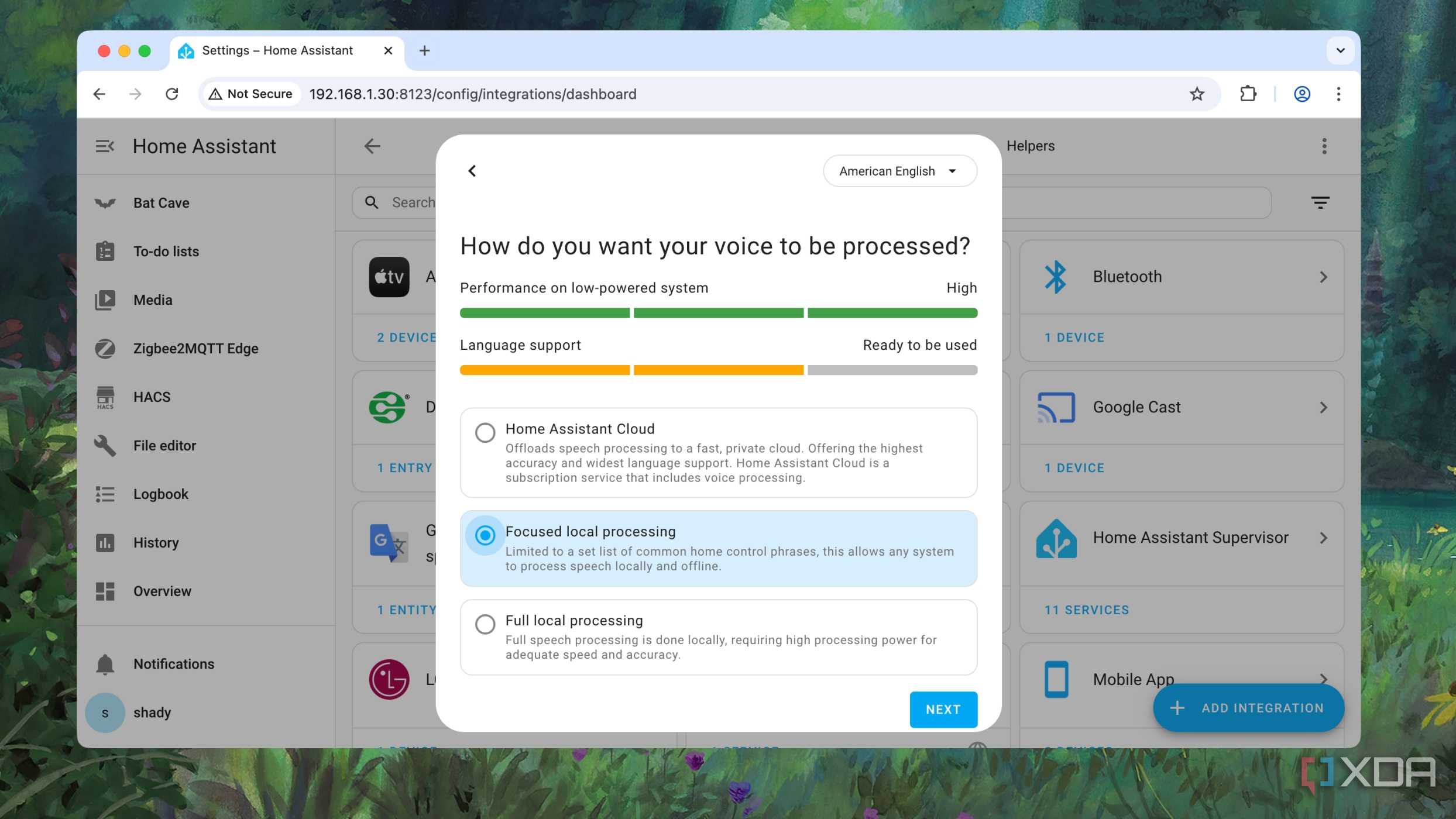Close the Settings browser tab
This screenshot has height=819, width=1456.
pyautogui.click(x=387, y=51)
